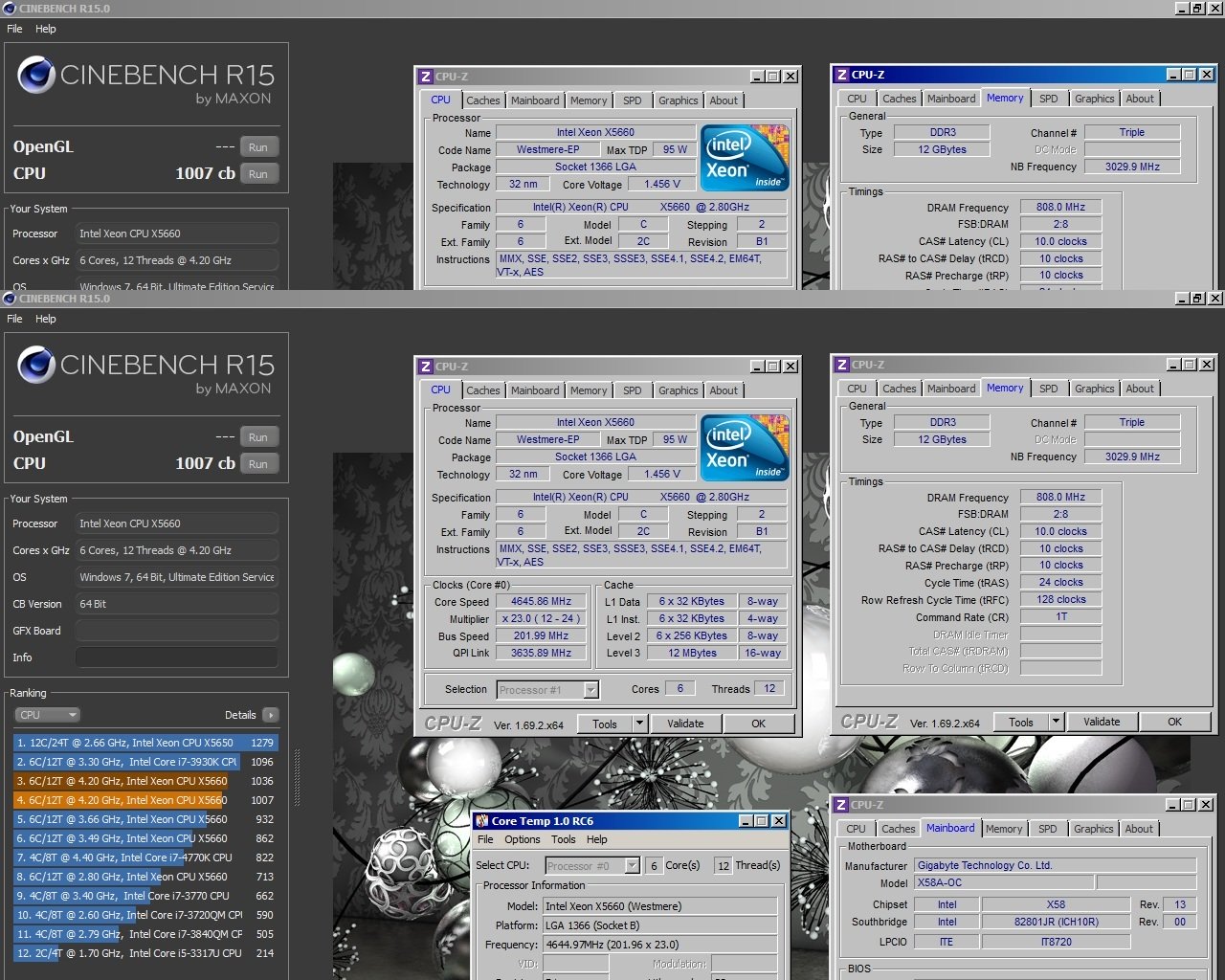Open the CPU dropdown in the Ranking panel
Viewport: 1225px width, 980px height.
[47, 715]
